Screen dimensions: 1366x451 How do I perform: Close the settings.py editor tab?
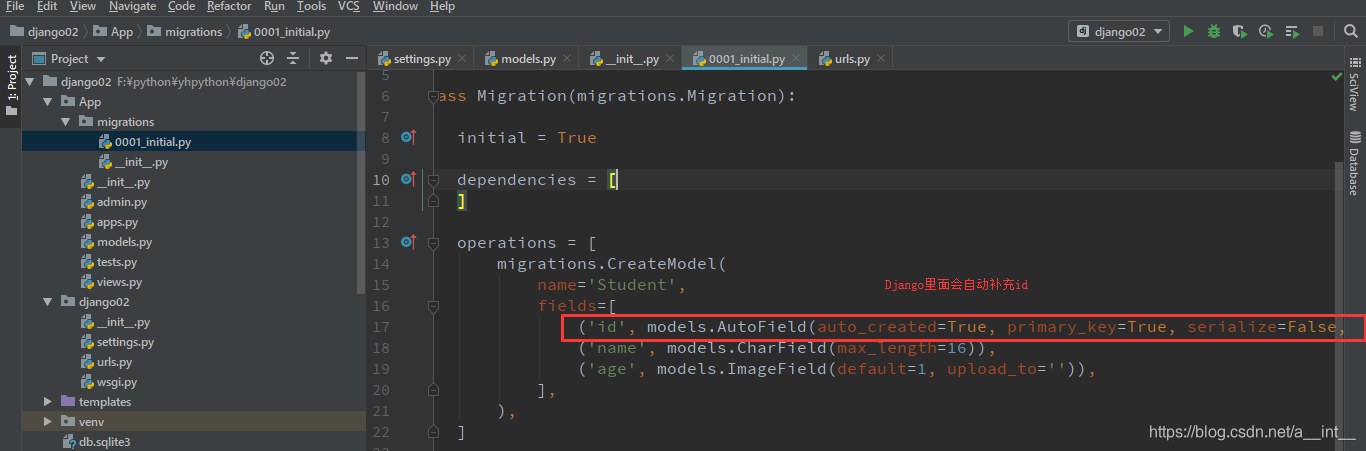[462, 59]
